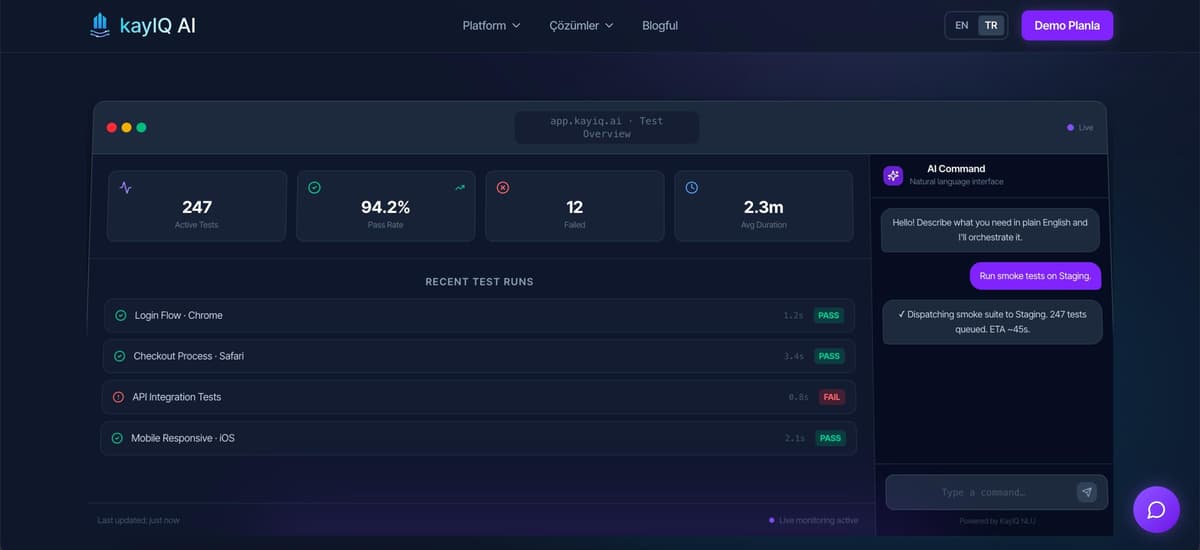Open the Login Flow · Chrome test run

coord(480,315)
